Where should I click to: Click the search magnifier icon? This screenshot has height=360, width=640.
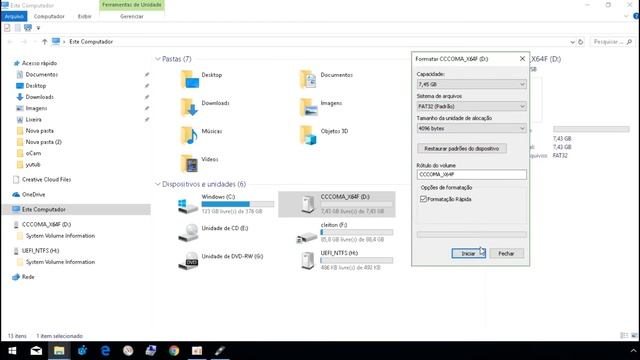[x=629, y=42]
